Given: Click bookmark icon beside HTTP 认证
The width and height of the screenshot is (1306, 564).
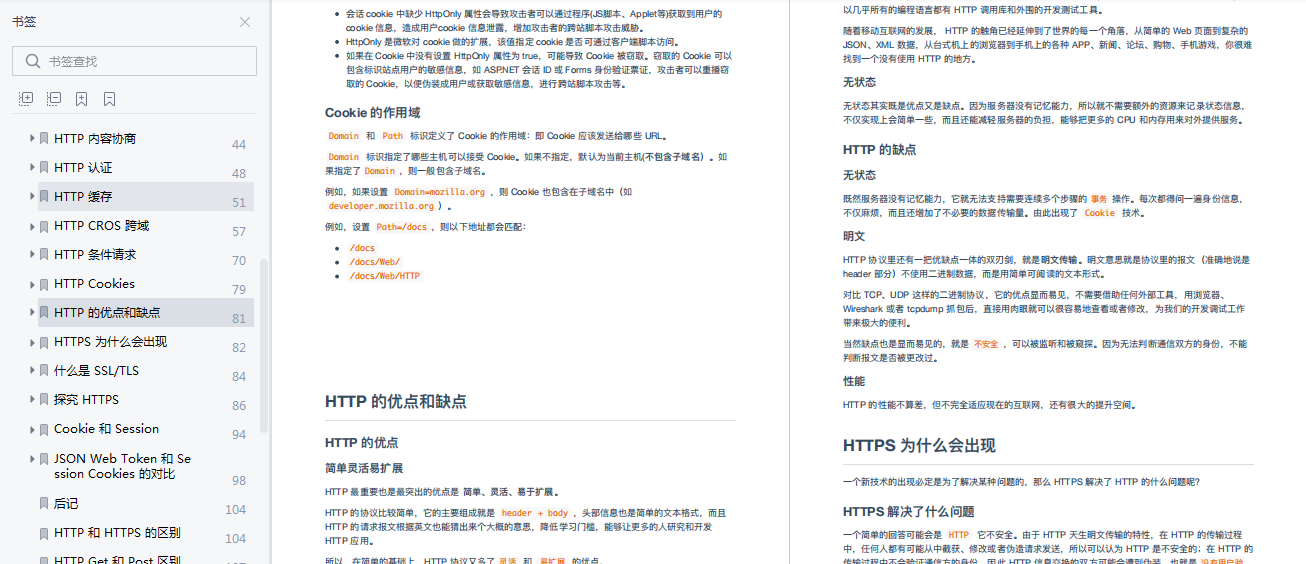Looking at the screenshot, I should click(44, 167).
